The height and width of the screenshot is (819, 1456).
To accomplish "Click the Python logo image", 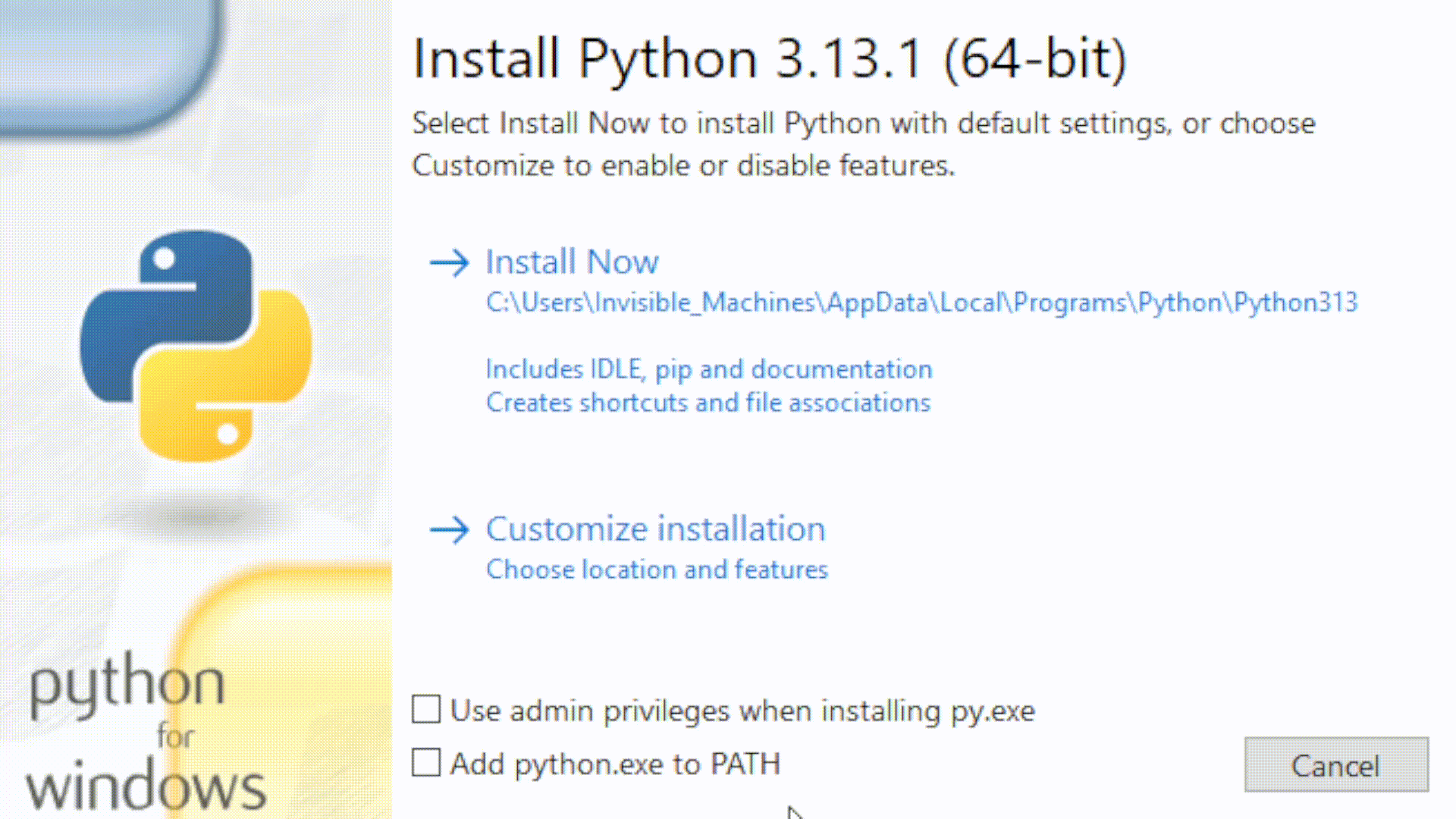I will coord(196,346).
